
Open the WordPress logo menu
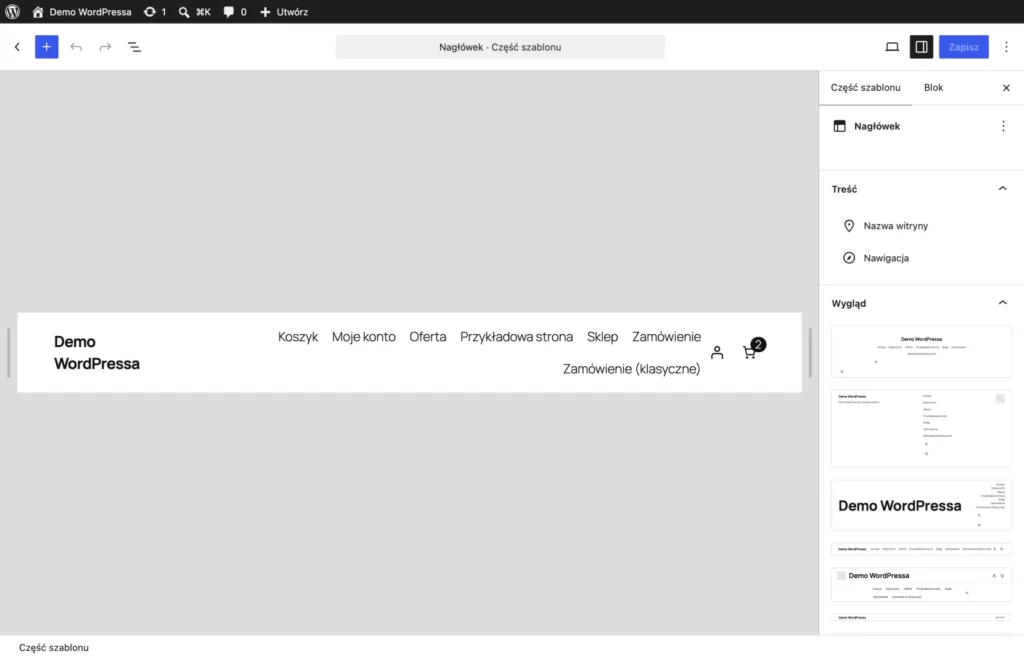click(12, 12)
